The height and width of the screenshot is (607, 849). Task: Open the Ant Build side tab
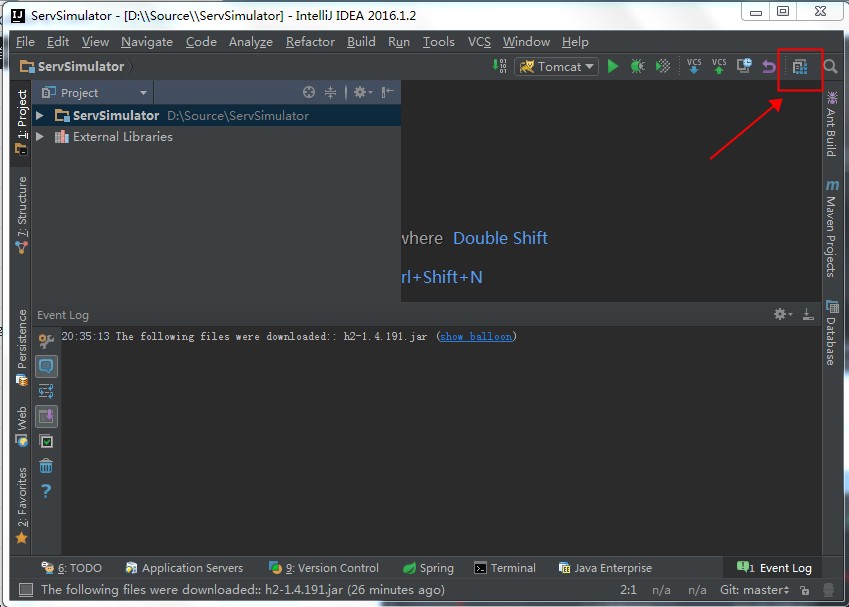(x=832, y=125)
